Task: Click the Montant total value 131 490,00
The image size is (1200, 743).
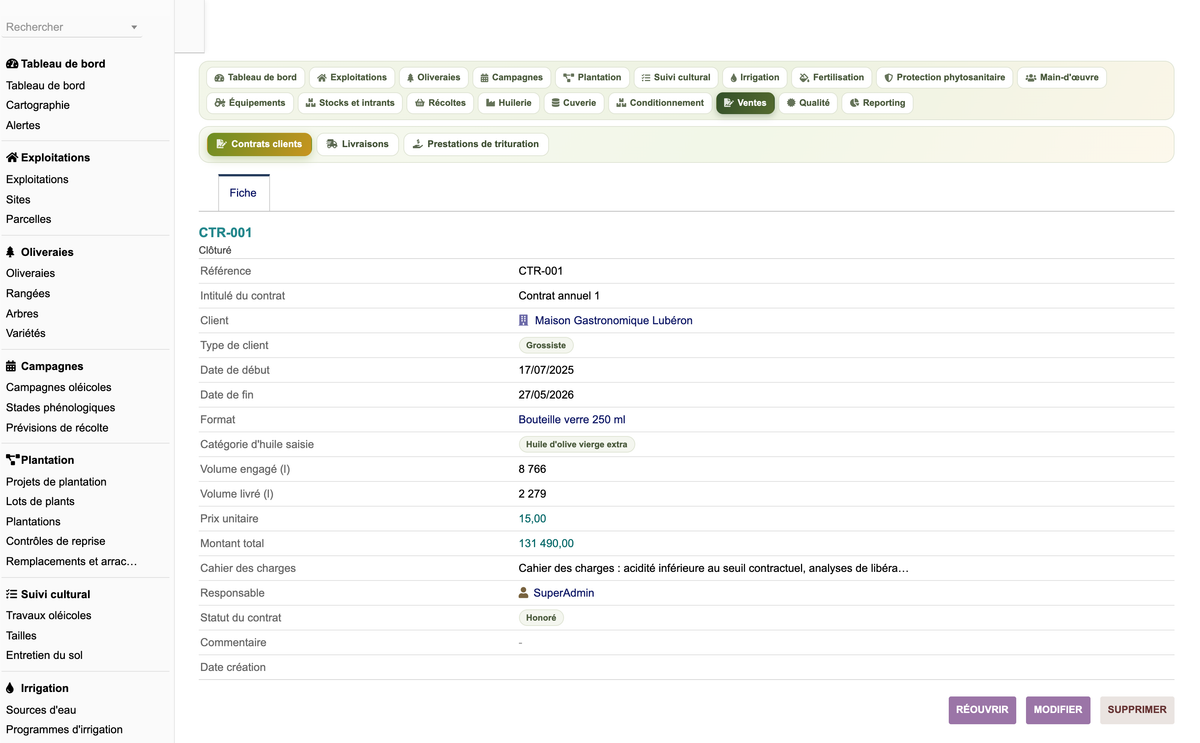Action: [546, 544]
